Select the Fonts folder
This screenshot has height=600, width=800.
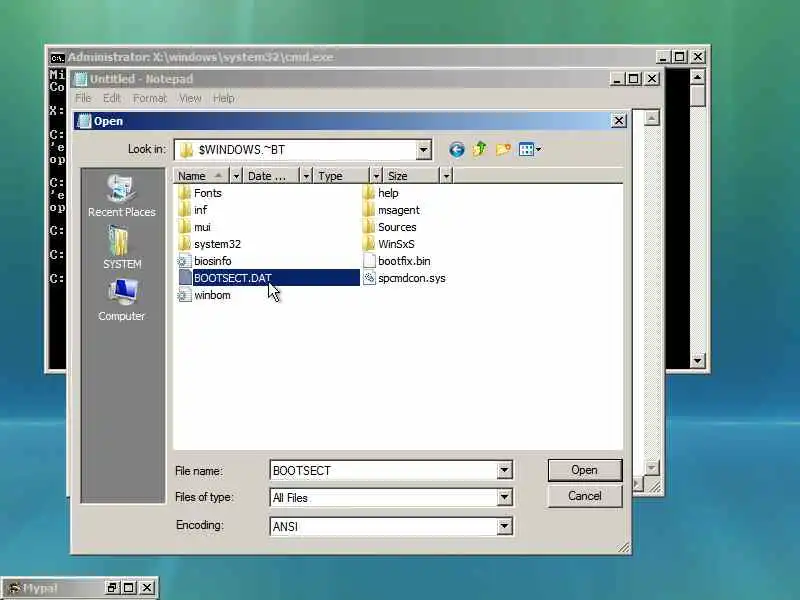click(200, 193)
